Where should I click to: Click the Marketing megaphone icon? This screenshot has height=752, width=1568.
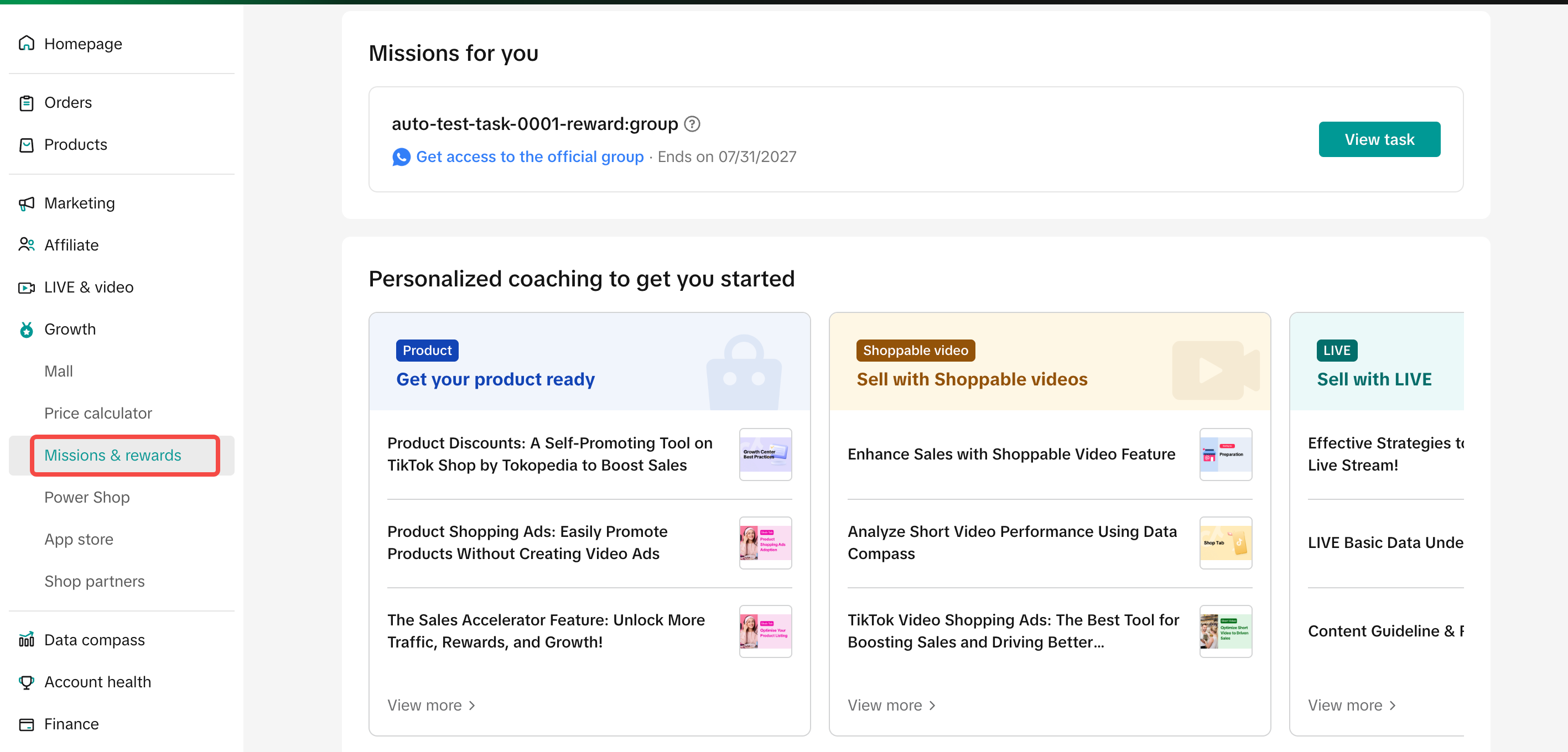point(26,203)
